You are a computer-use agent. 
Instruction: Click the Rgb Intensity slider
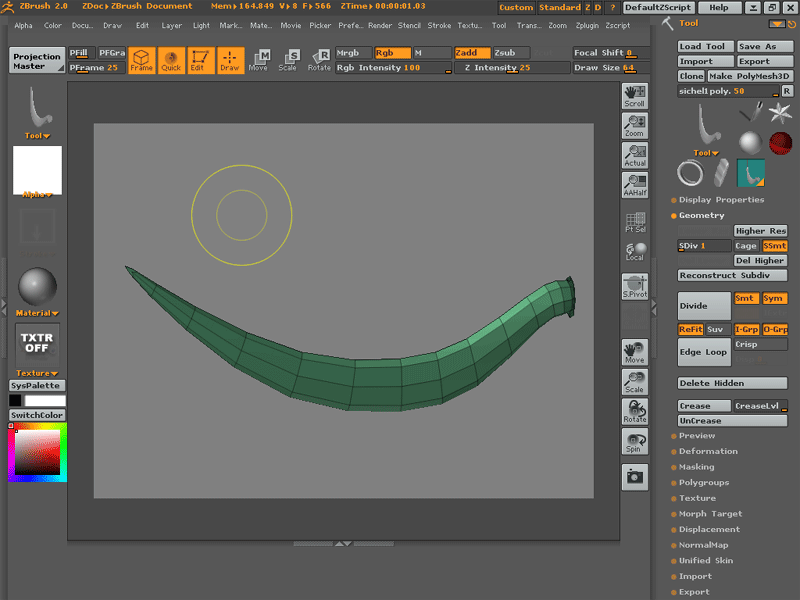(393, 68)
